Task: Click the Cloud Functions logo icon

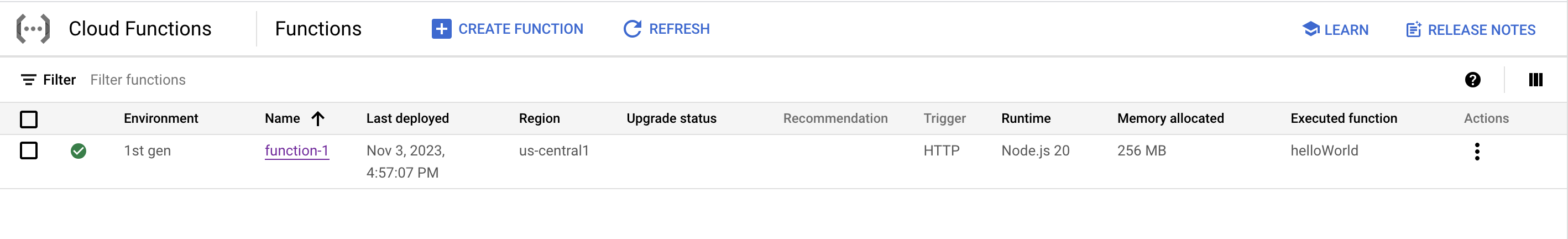Action: click(x=33, y=29)
